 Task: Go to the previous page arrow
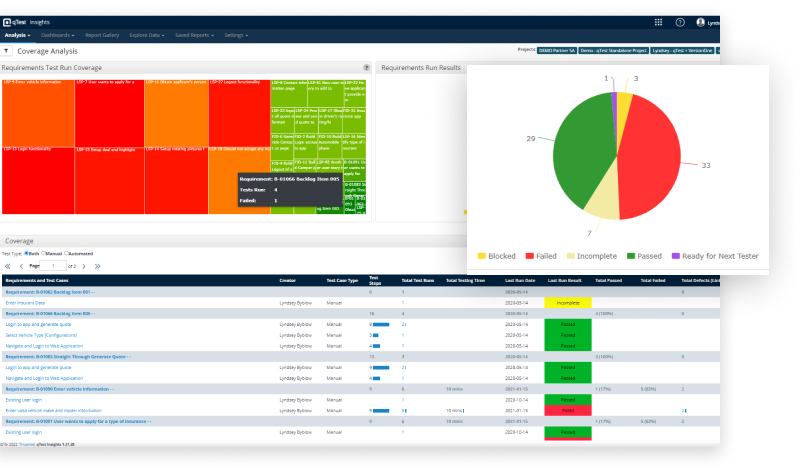[20, 267]
